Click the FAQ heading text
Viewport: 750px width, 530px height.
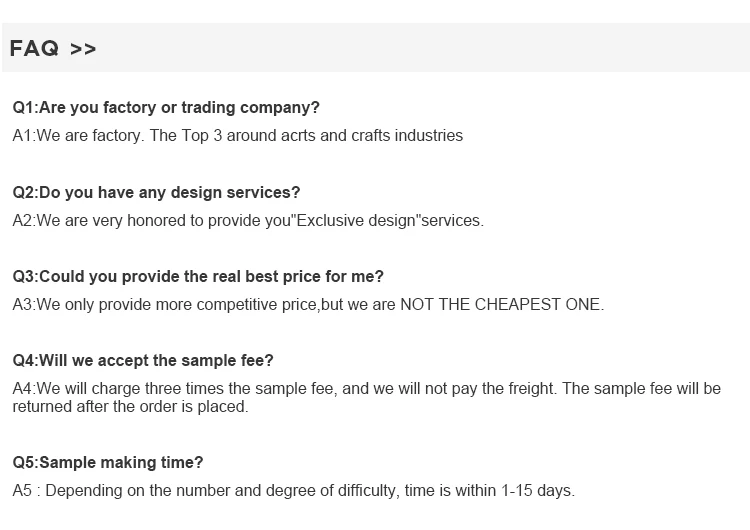click(34, 48)
